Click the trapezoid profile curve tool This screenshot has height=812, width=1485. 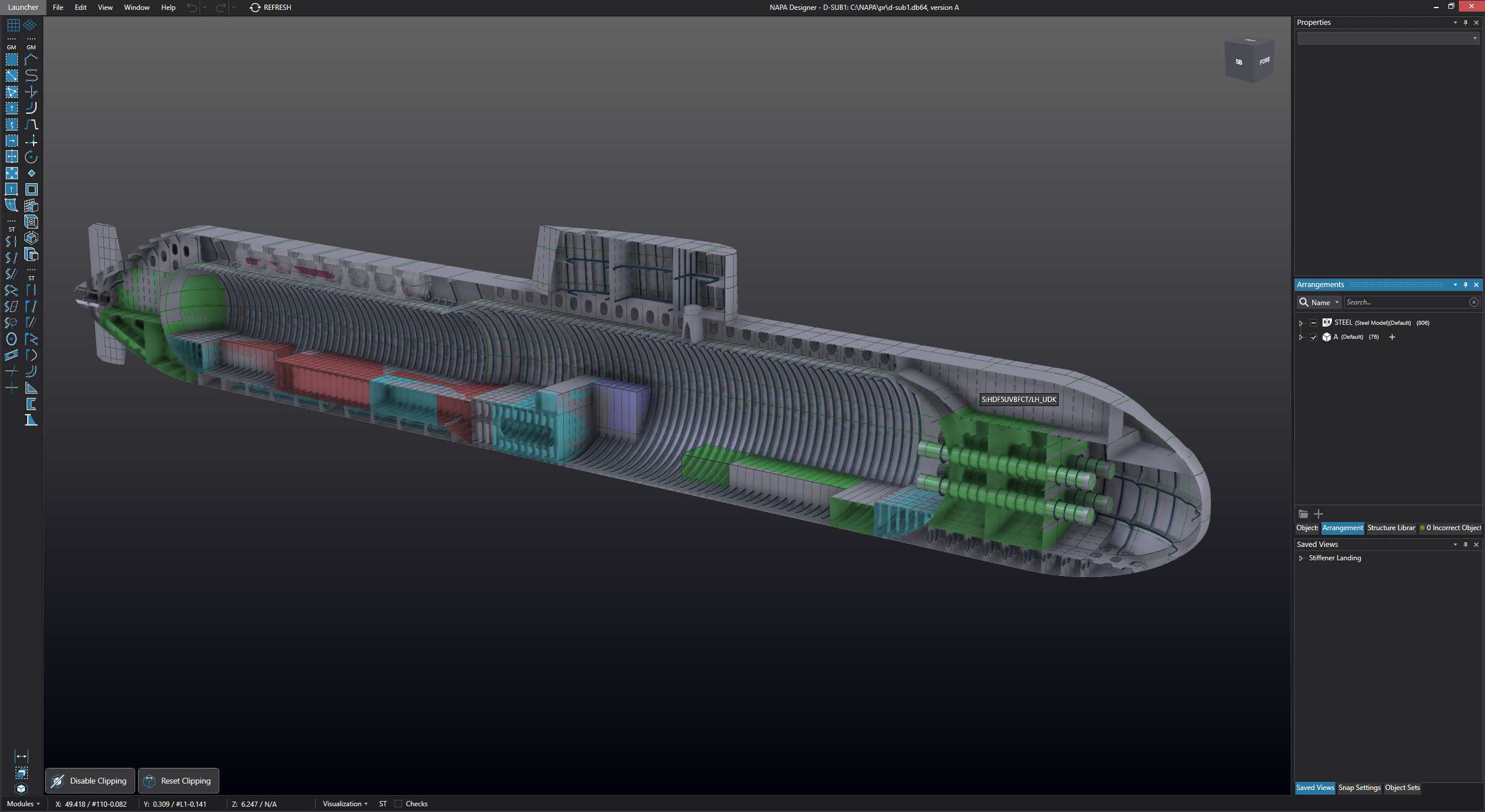tap(31, 125)
